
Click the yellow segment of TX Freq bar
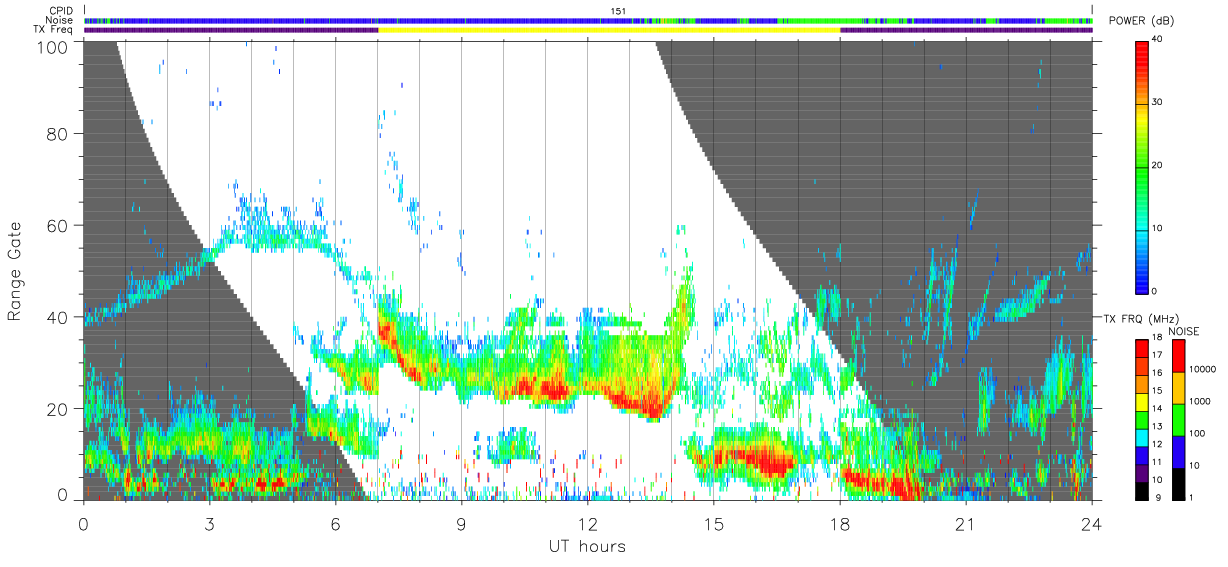tap(609, 30)
